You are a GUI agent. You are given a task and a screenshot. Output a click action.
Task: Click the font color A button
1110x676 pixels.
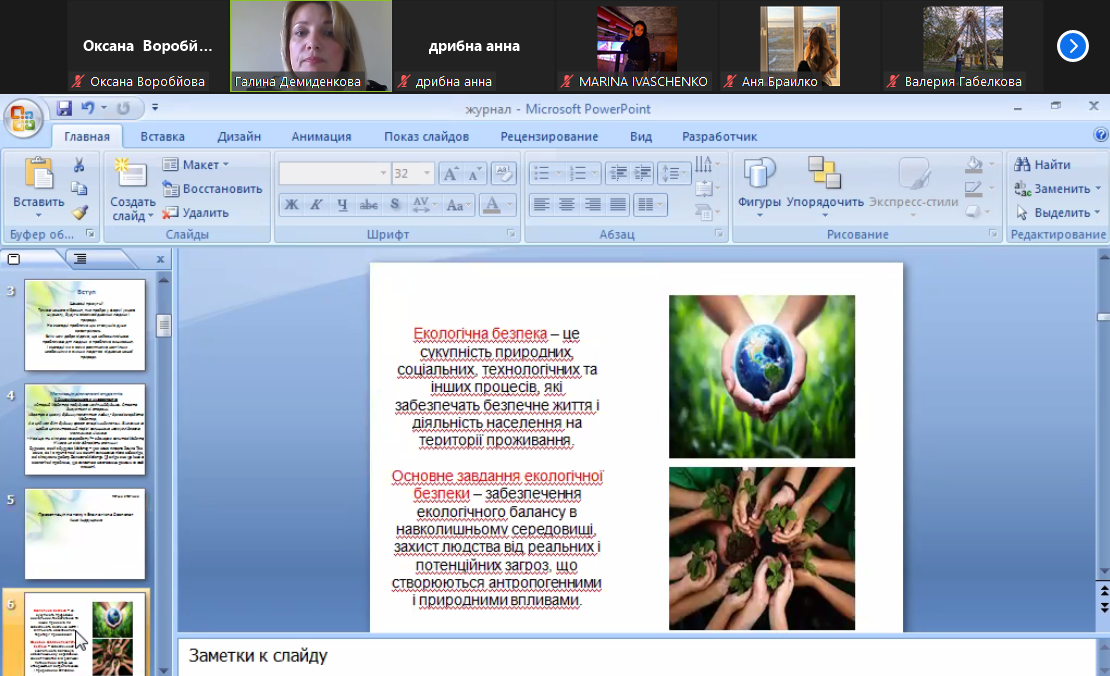491,205
